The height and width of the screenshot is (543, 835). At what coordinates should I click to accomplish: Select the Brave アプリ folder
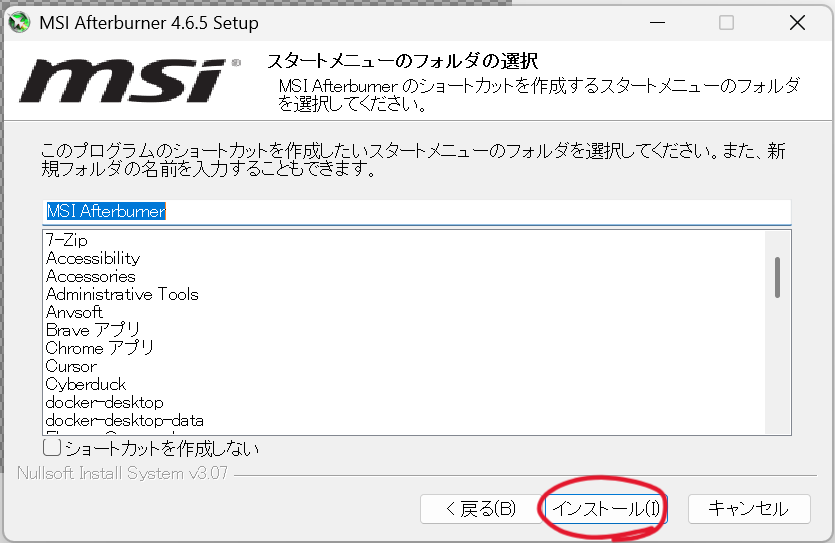(93, 330)
